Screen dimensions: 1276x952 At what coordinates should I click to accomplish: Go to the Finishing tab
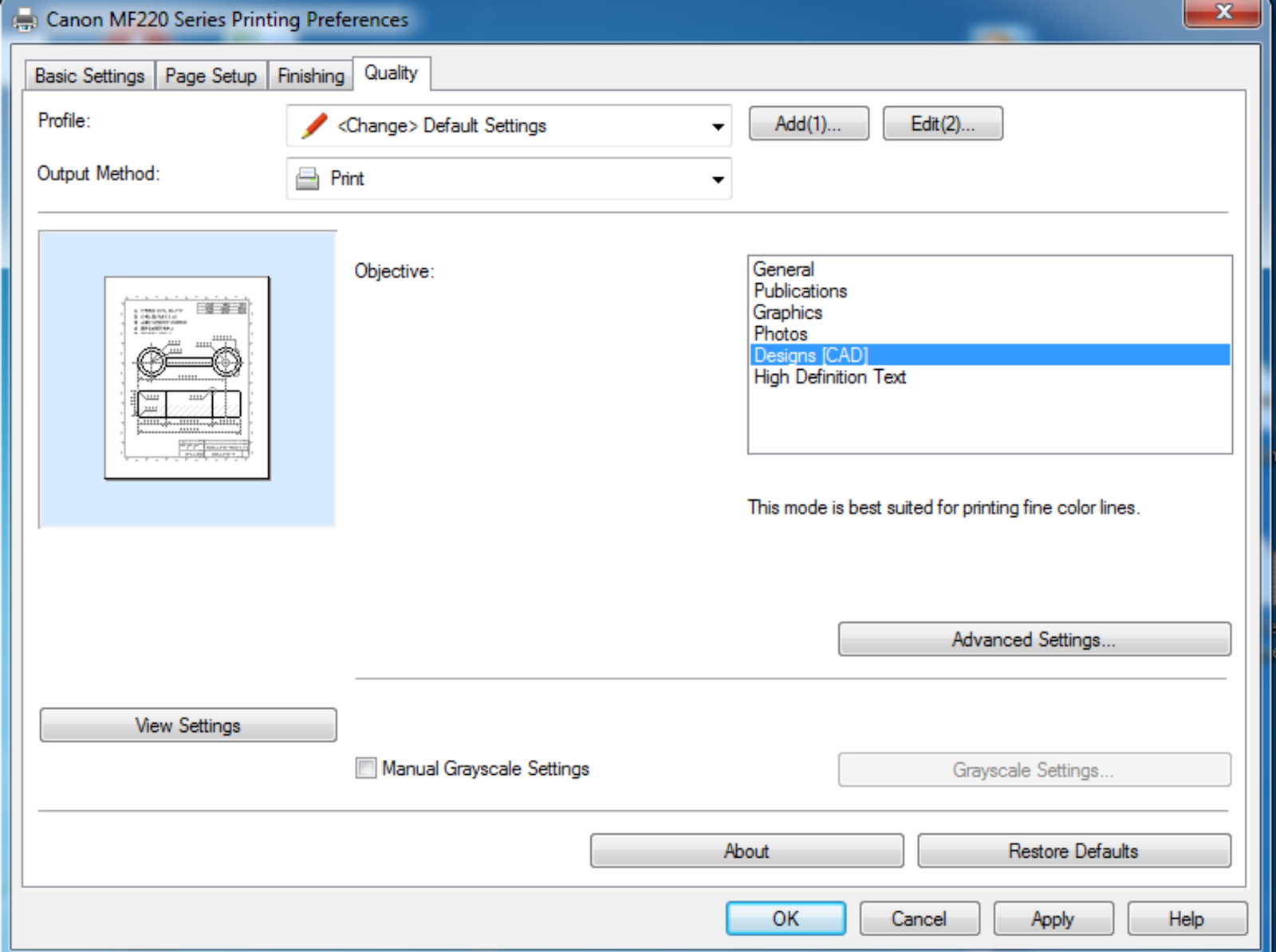310,76
